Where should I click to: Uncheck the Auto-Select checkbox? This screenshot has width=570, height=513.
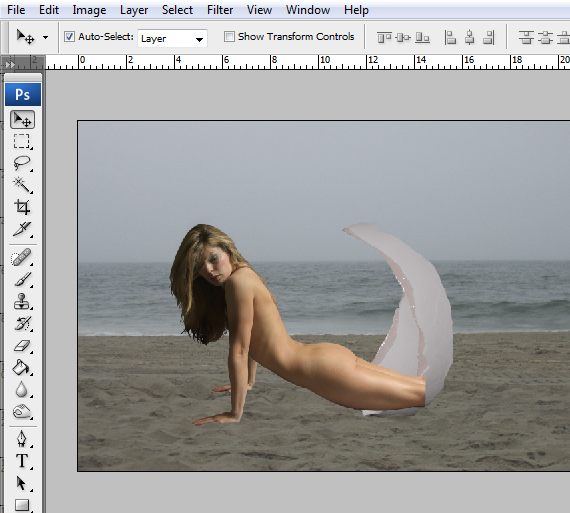point(69,36)
